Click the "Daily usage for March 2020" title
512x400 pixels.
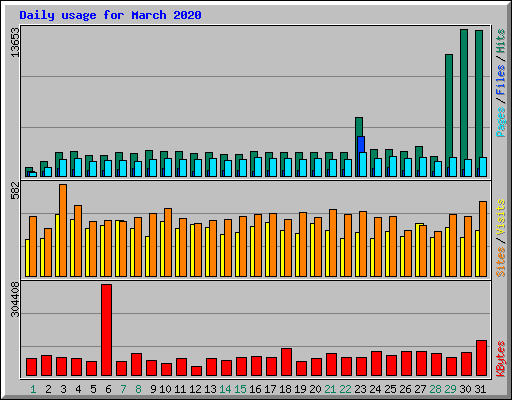(x=110, y=15)
